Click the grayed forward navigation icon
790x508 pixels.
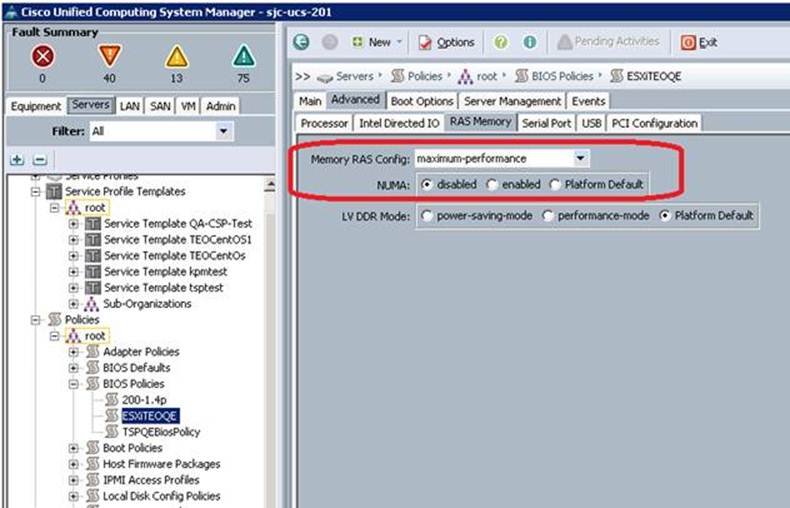(330, 42)
